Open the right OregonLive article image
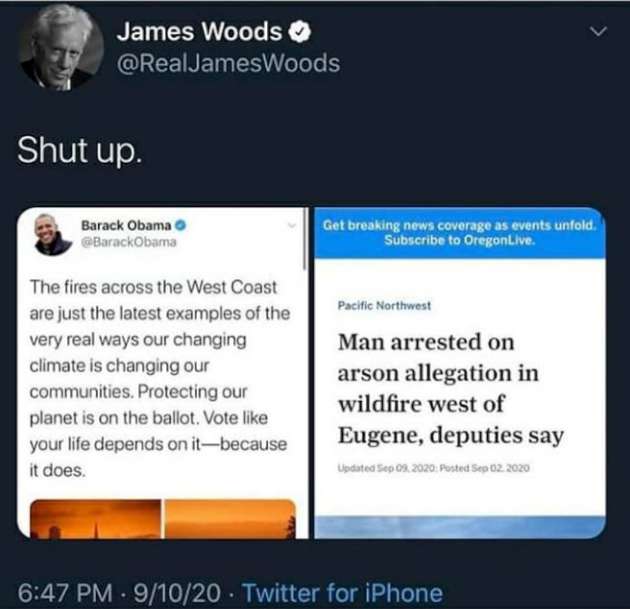Screen dimensions: 630x609 [460, 373]
